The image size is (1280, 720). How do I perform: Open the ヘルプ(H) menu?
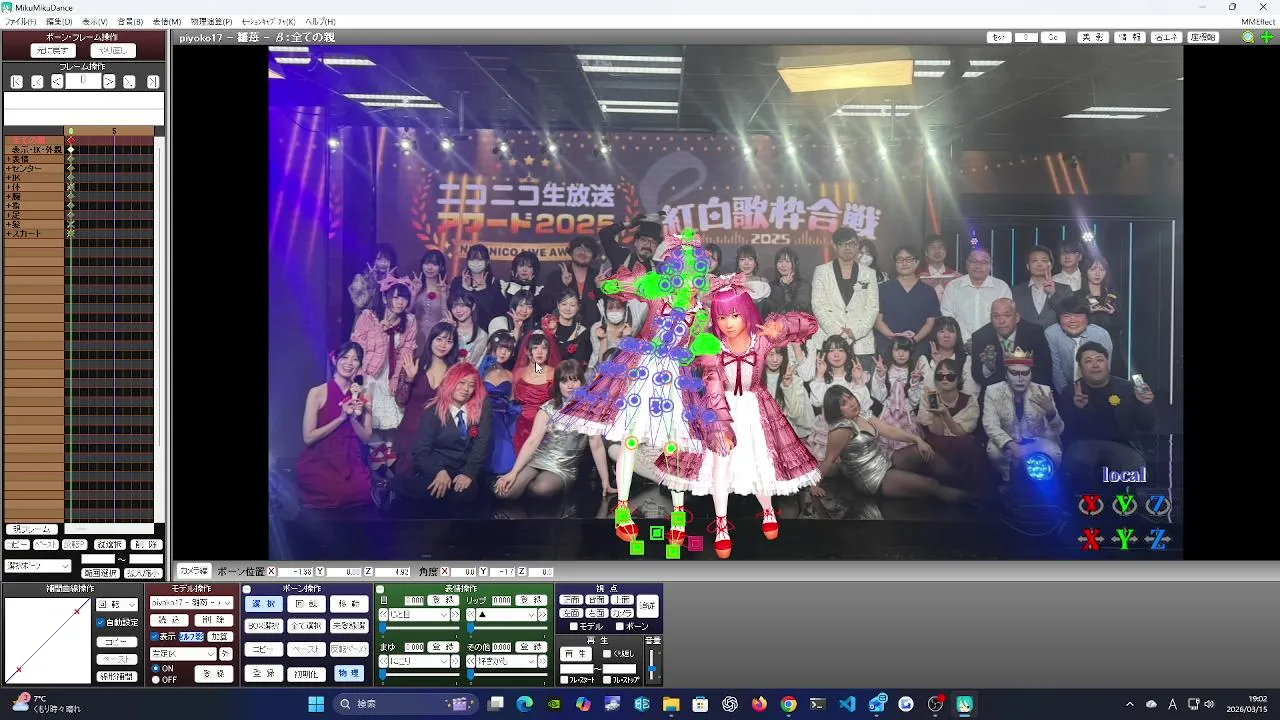[320, 21]
